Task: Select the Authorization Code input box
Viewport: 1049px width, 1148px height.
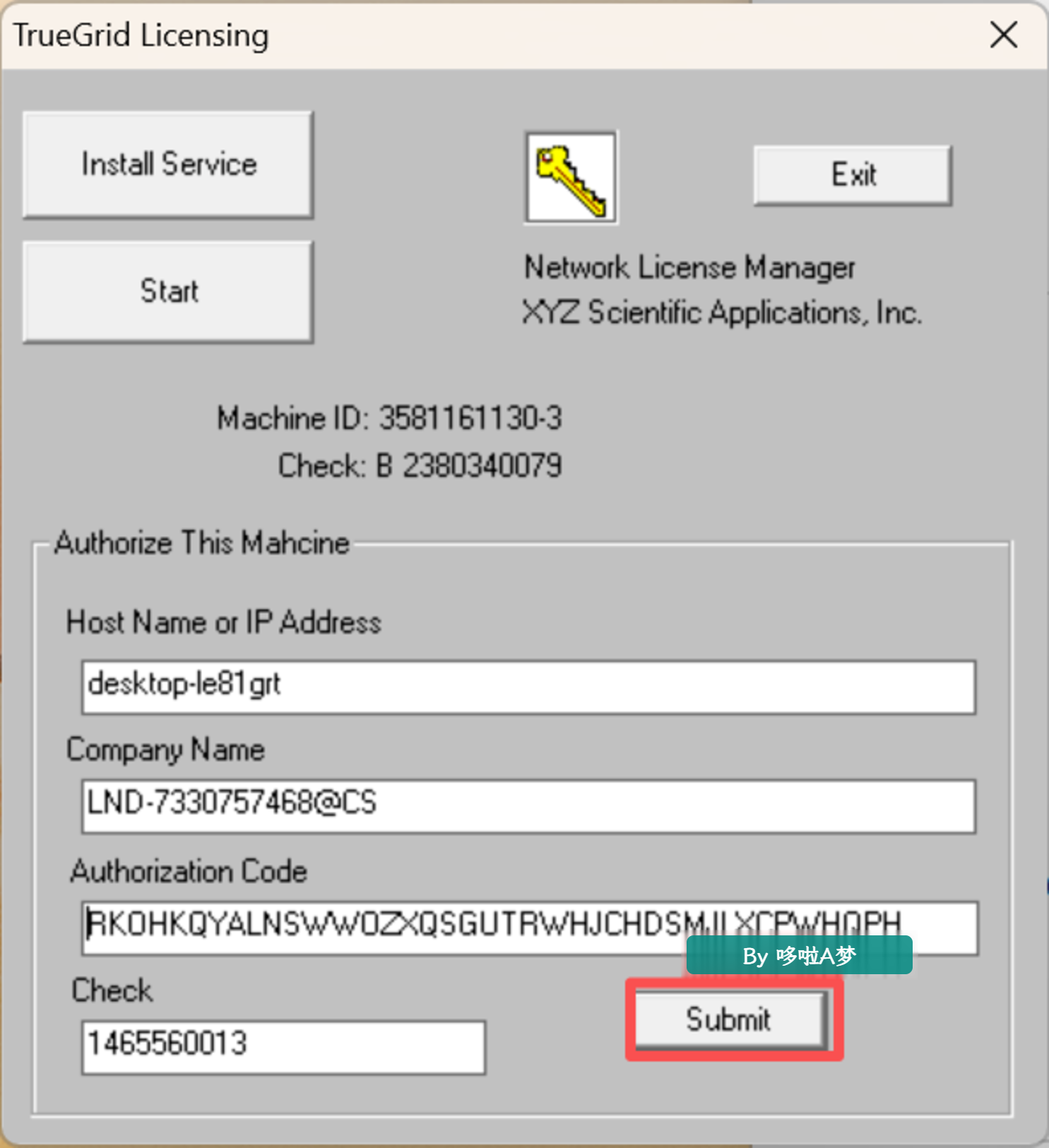Action: pos(530,928)
